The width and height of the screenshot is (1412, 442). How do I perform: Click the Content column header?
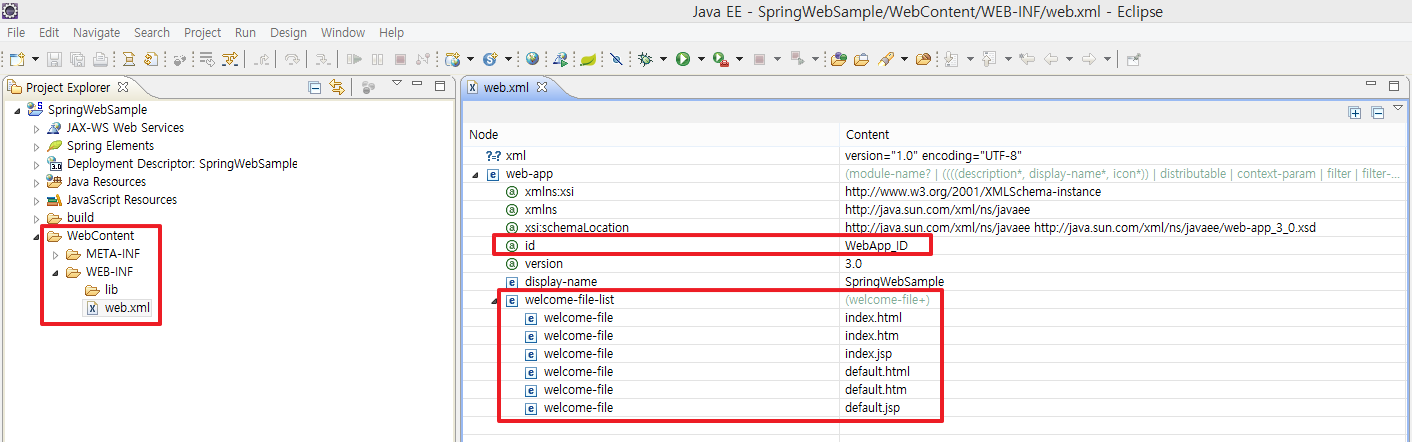pyautogui.click(x=867, y=134)
